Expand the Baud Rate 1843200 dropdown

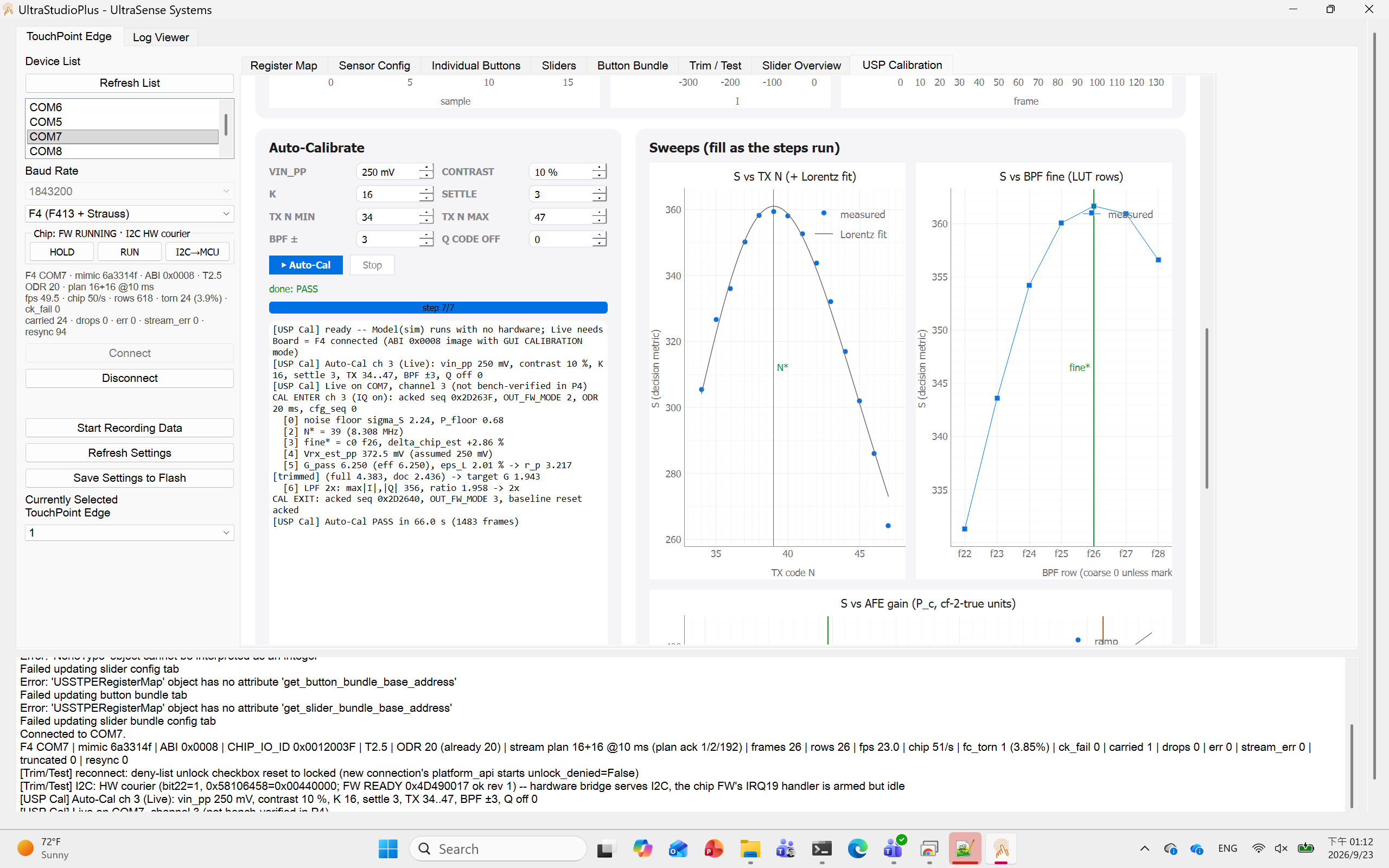point(130,191)
